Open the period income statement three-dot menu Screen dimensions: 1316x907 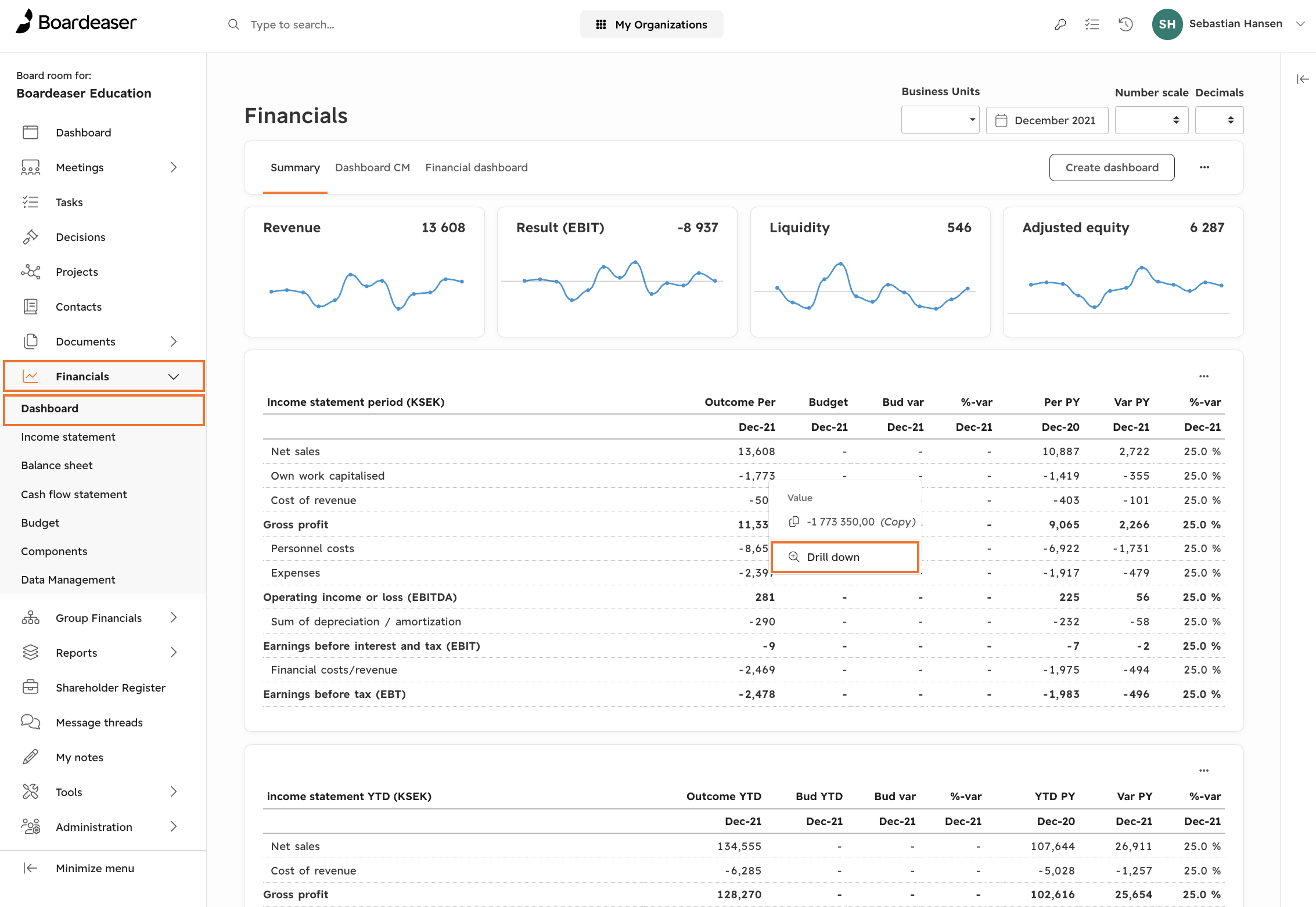tap(1204, 376)
